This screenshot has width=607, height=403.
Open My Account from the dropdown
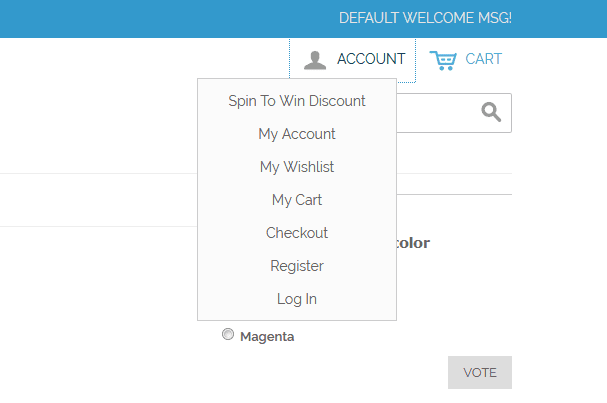click(297, 134)
